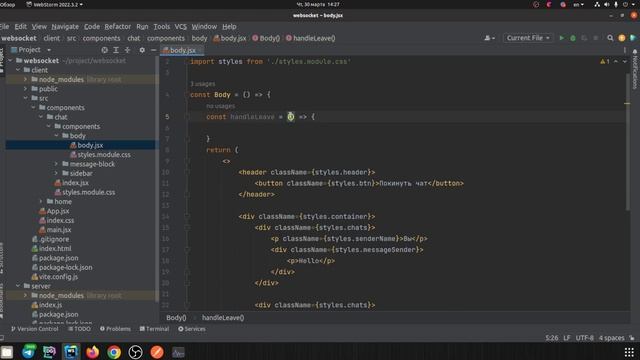Run the current file with green play icon
This screenshot has width=640, height=360.
pos(562,38)
